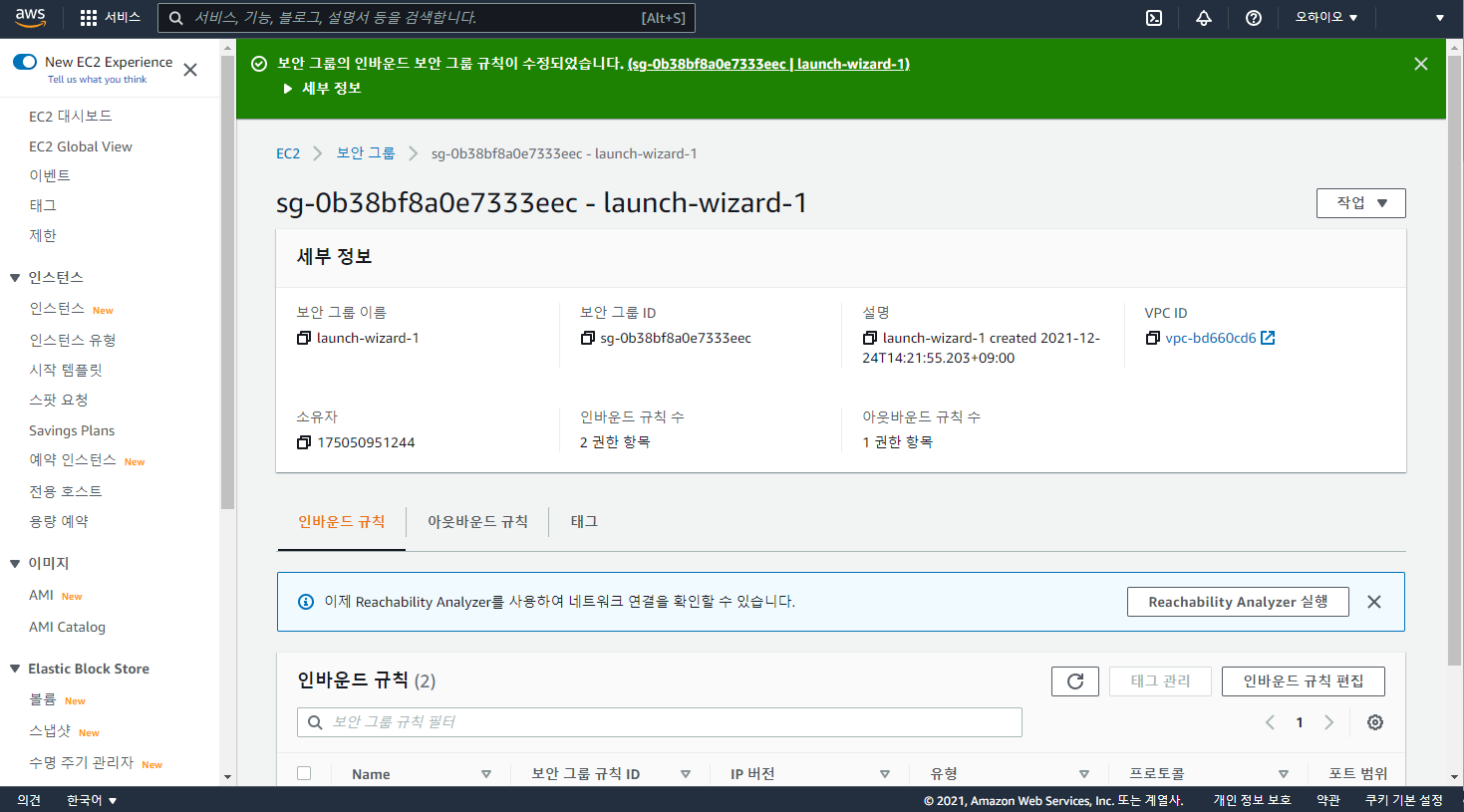The height and width of the screenshot is (812, 1464).
Task: Open AMI Catalog sidebar item
Action: 67,627
